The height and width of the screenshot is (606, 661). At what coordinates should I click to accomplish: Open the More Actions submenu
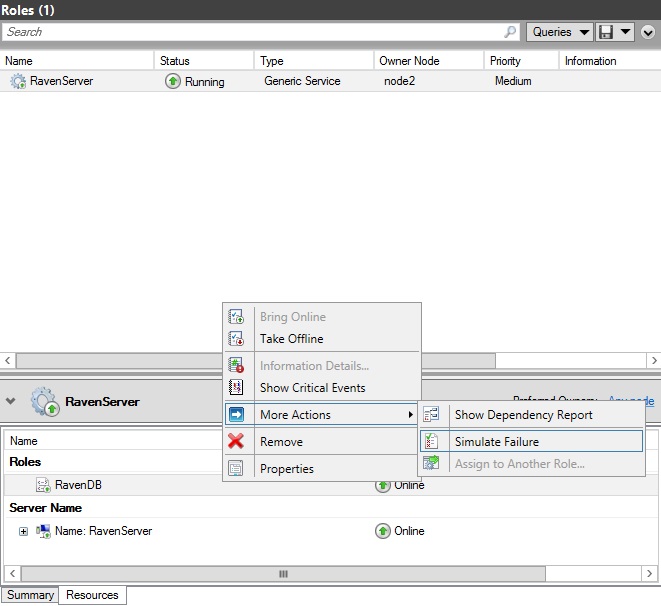(321, 415)
